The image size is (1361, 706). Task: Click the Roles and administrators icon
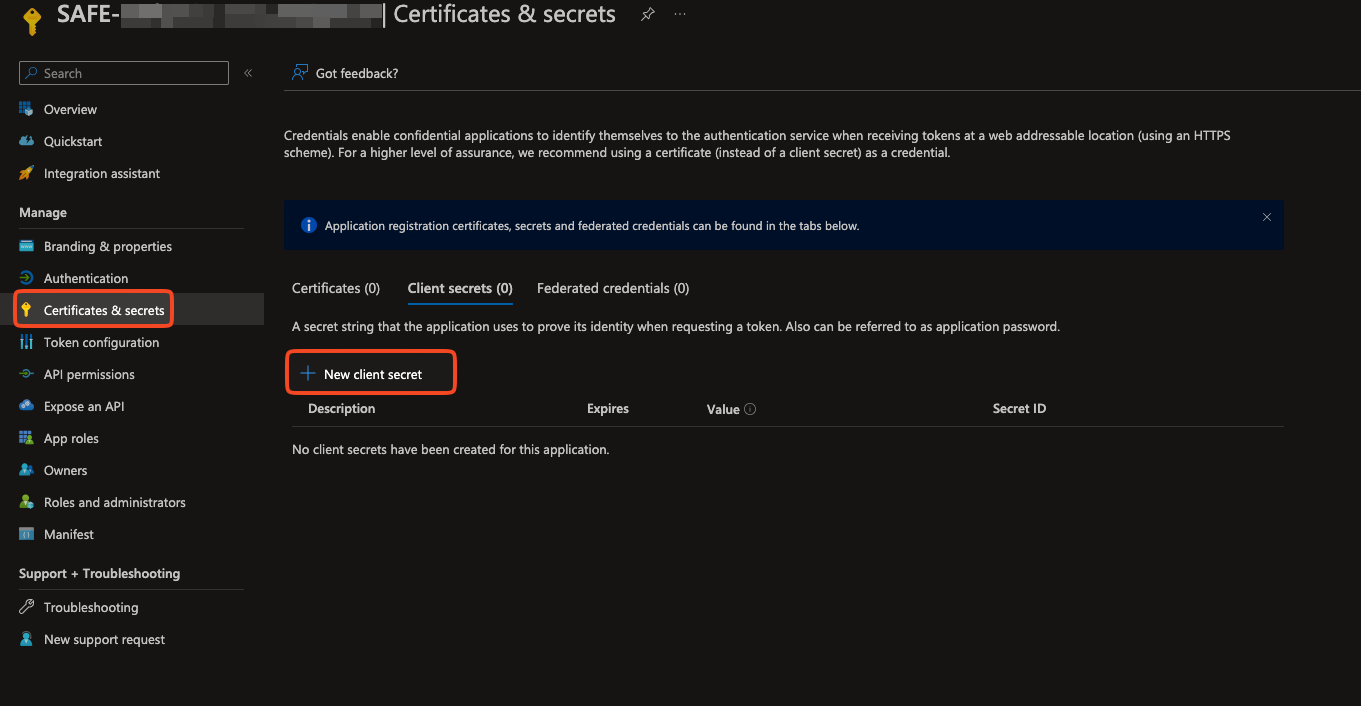click(27, 502)
